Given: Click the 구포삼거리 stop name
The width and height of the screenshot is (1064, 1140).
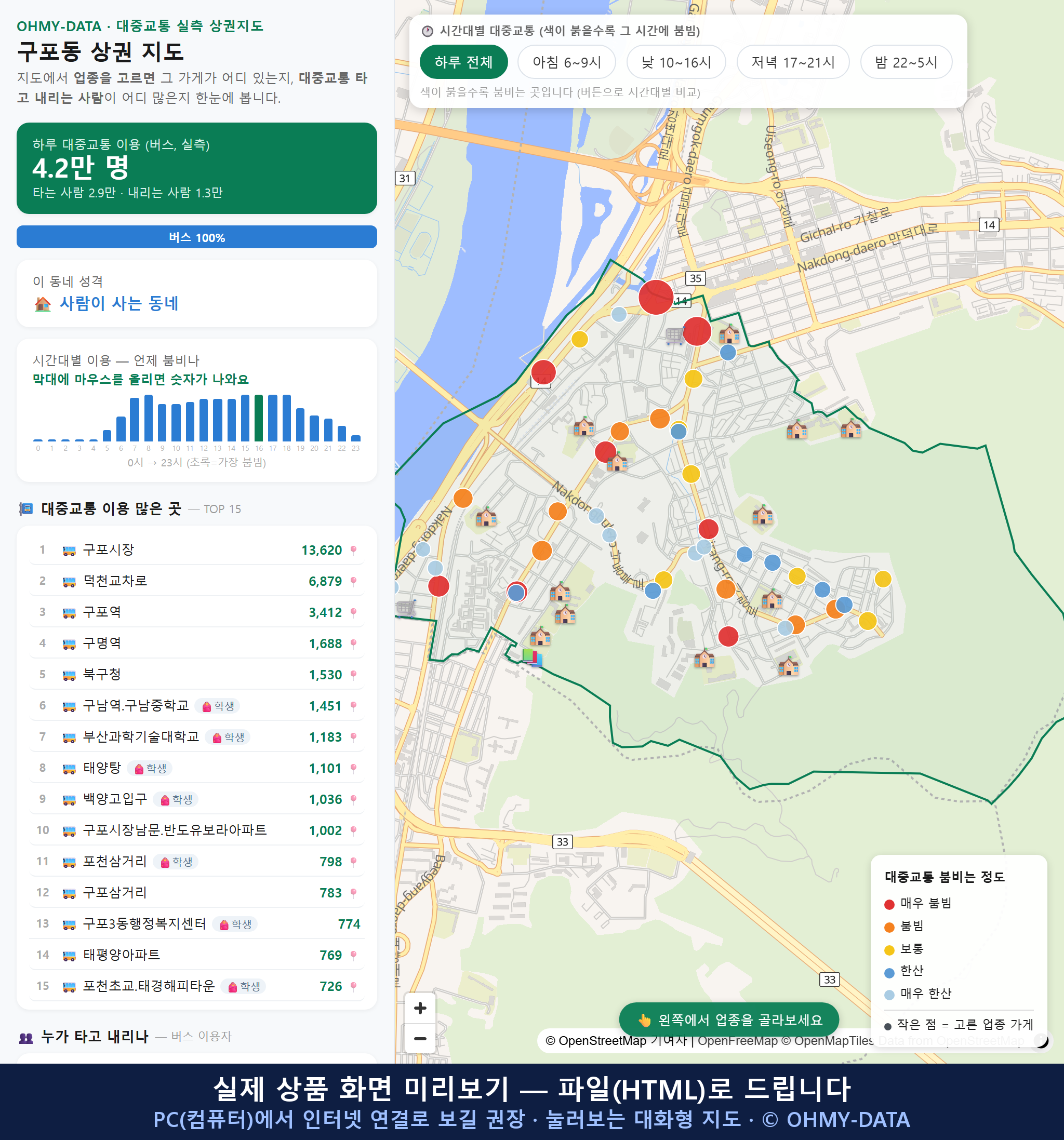Looking at the screenshot, I should click(115, 892).
